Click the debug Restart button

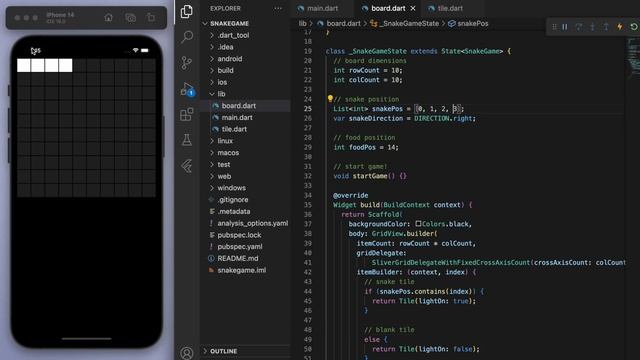coord(633,27)
